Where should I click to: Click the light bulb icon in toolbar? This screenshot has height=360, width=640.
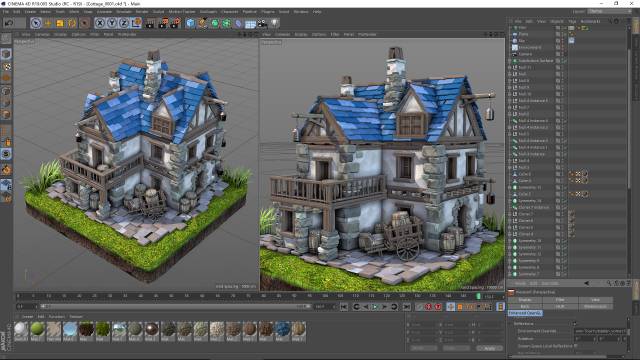tap(275, 23)
